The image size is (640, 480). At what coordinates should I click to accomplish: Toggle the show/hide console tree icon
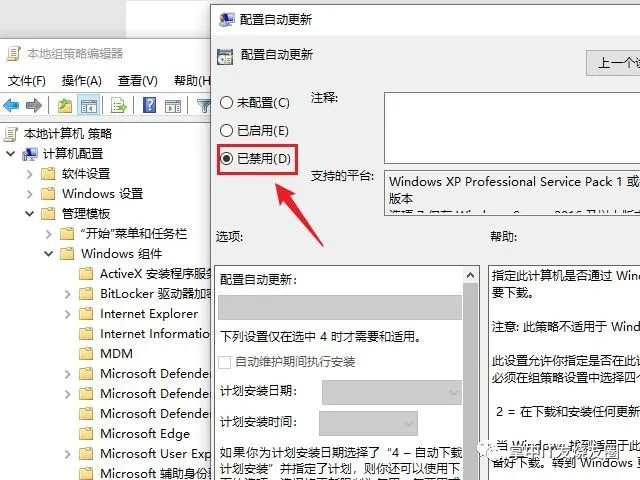[88, 105]
